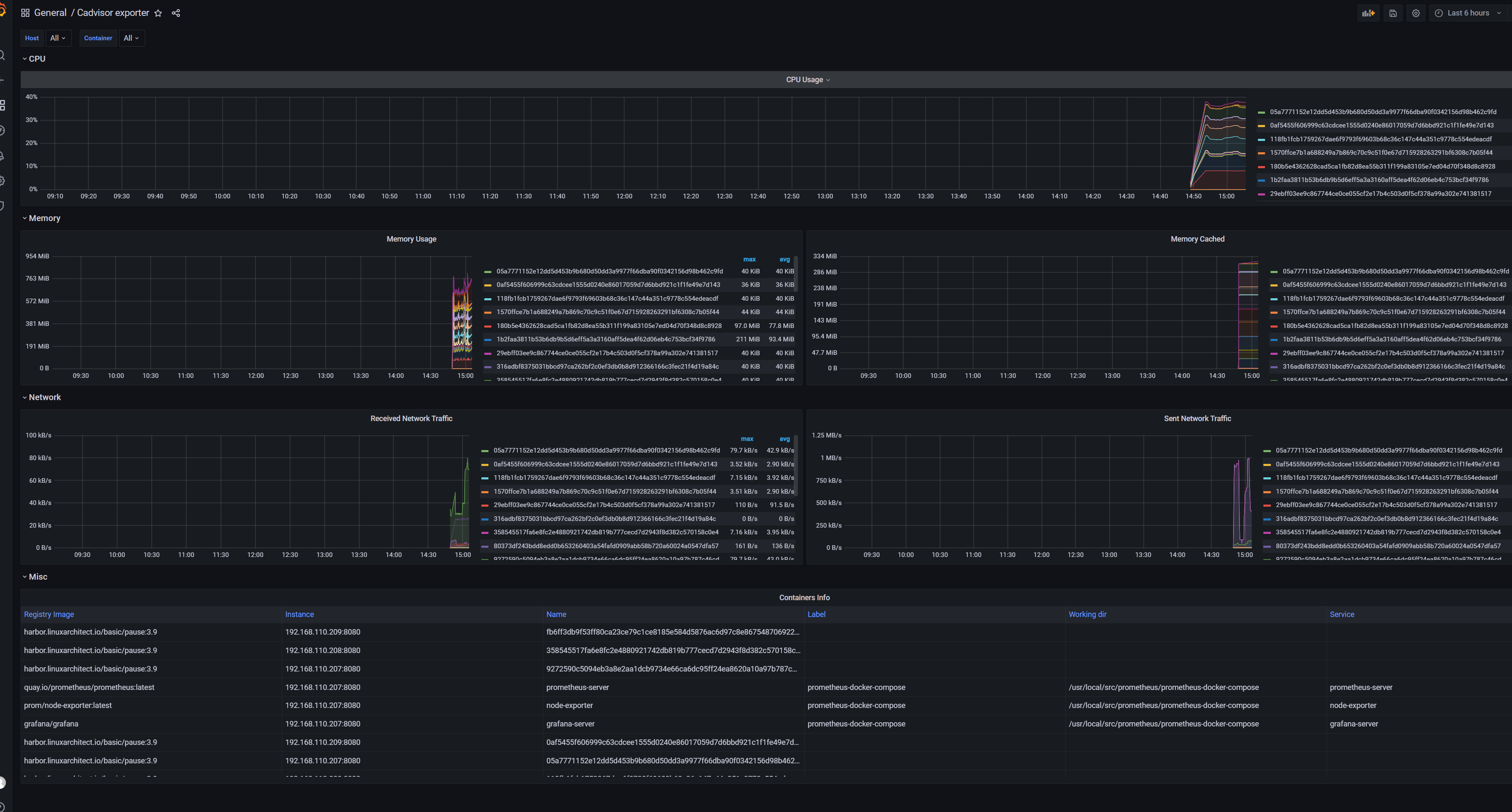
Task: Toggle series 316adbf83750 in Memory Cached legend
Action: point(1393,367)
